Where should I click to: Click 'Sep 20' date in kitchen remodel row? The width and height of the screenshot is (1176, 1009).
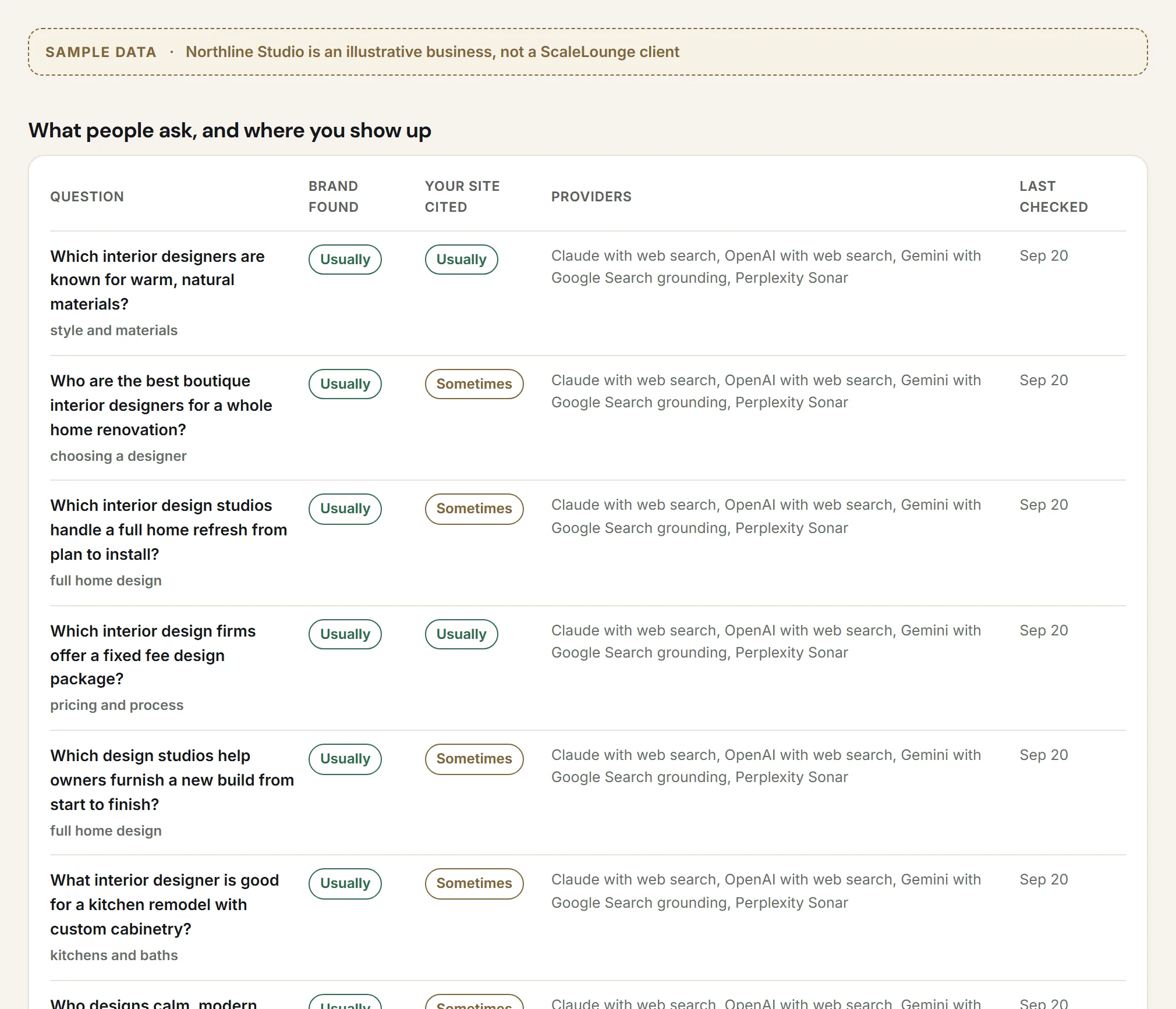point(1044,880)
